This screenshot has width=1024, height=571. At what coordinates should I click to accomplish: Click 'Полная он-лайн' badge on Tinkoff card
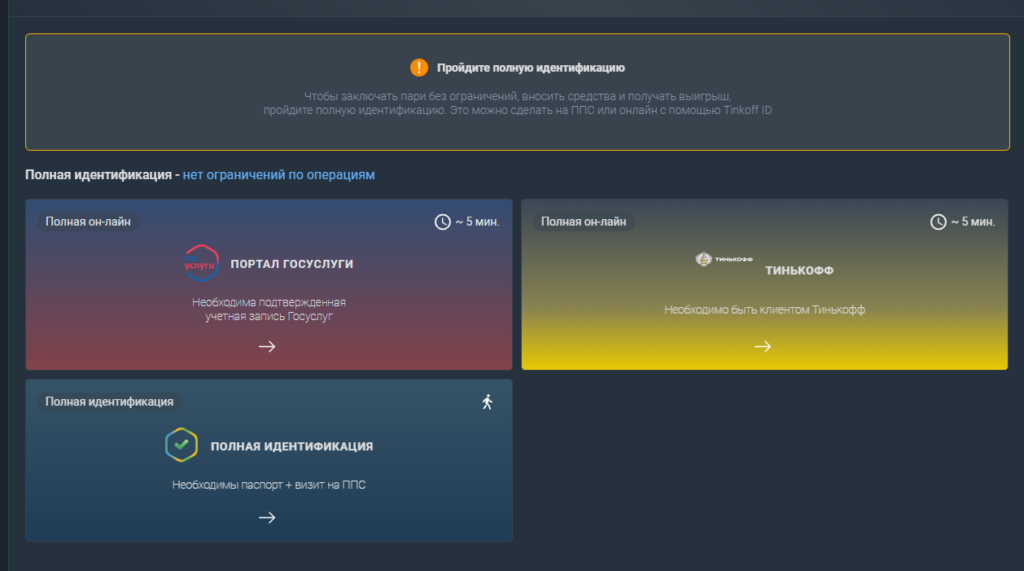(584, 221)
